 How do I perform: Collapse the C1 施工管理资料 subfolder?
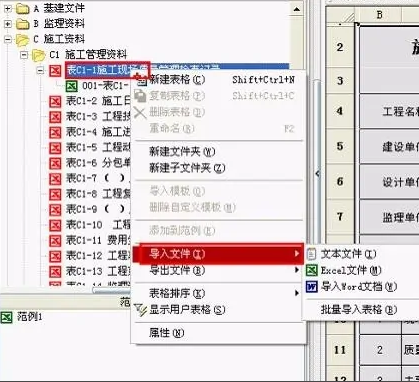[x=24, y=55]
